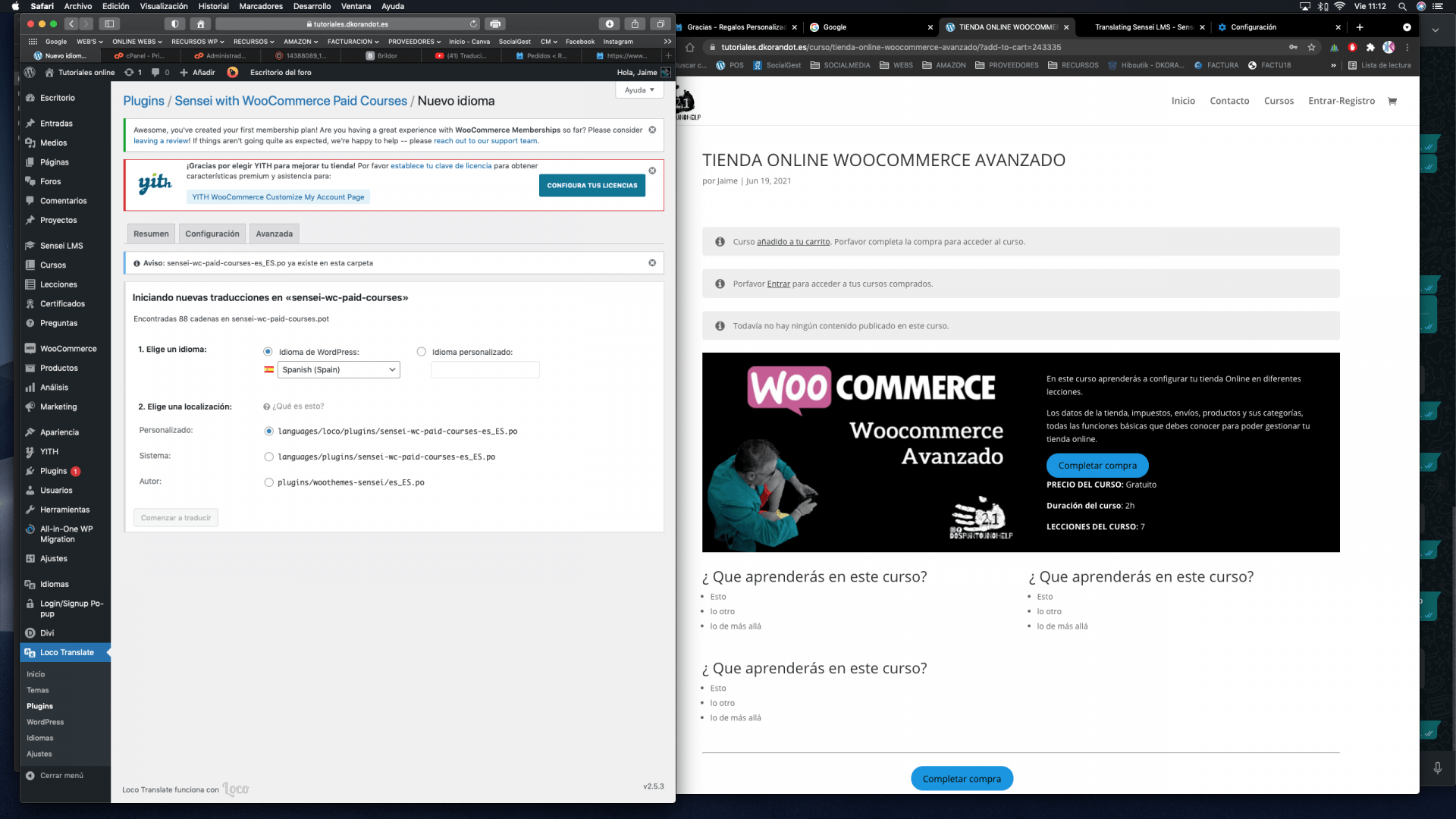This screenshot has height=819, width=1456.
Task: Open Chrome extensions puzzle icon
Action: click(x=1370, y=47)
